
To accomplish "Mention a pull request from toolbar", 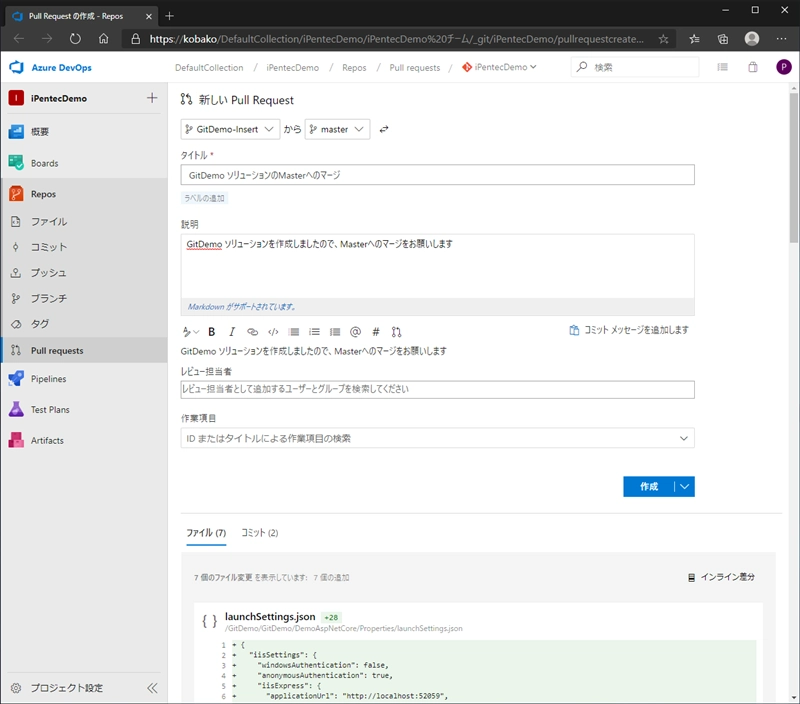I will (x=396, y=332).
